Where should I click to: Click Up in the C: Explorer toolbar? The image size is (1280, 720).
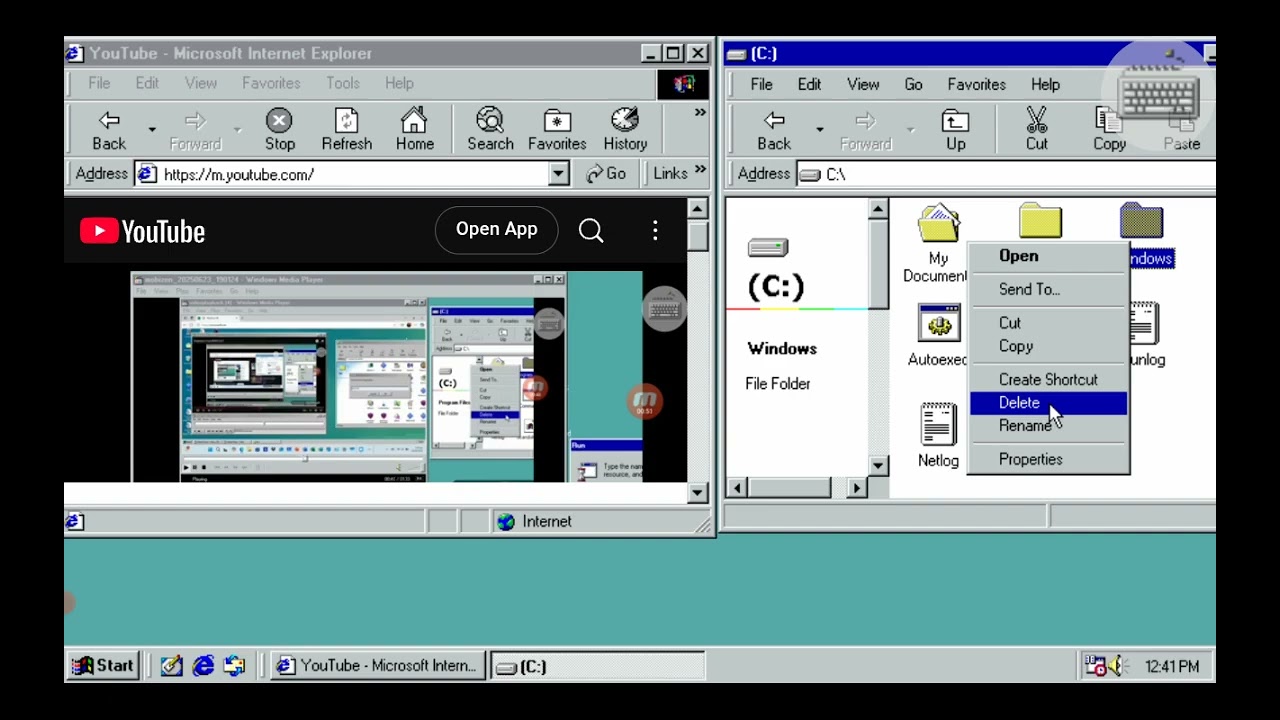click(955, 131)
